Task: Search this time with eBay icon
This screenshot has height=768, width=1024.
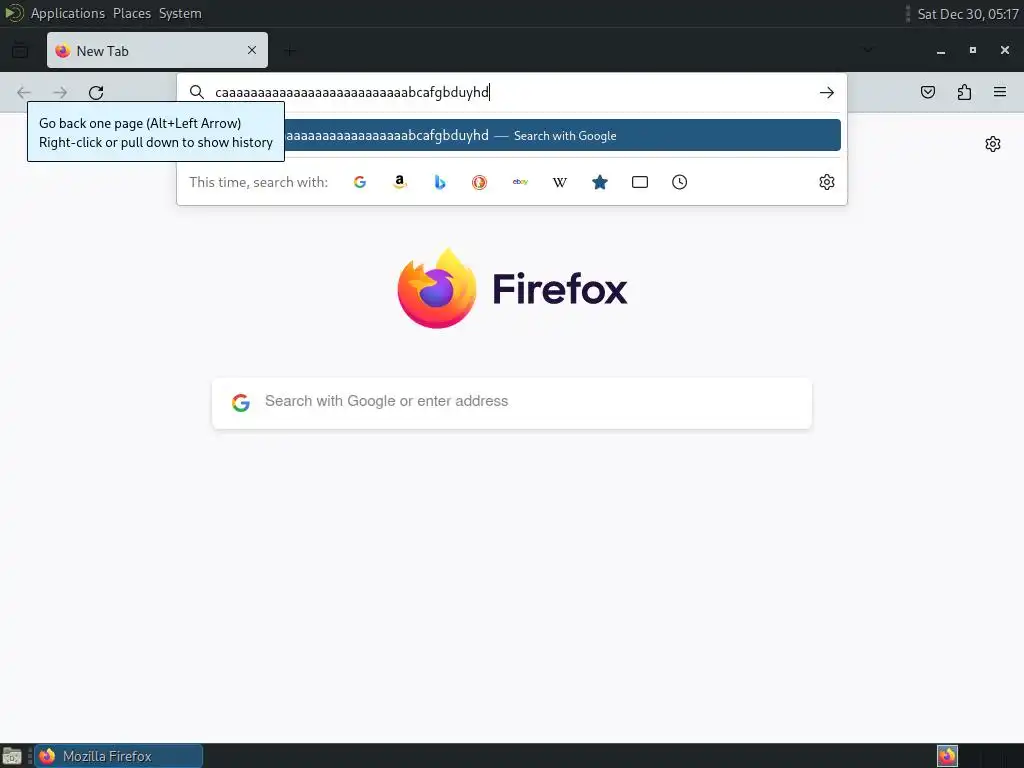Action: (520, 182)
